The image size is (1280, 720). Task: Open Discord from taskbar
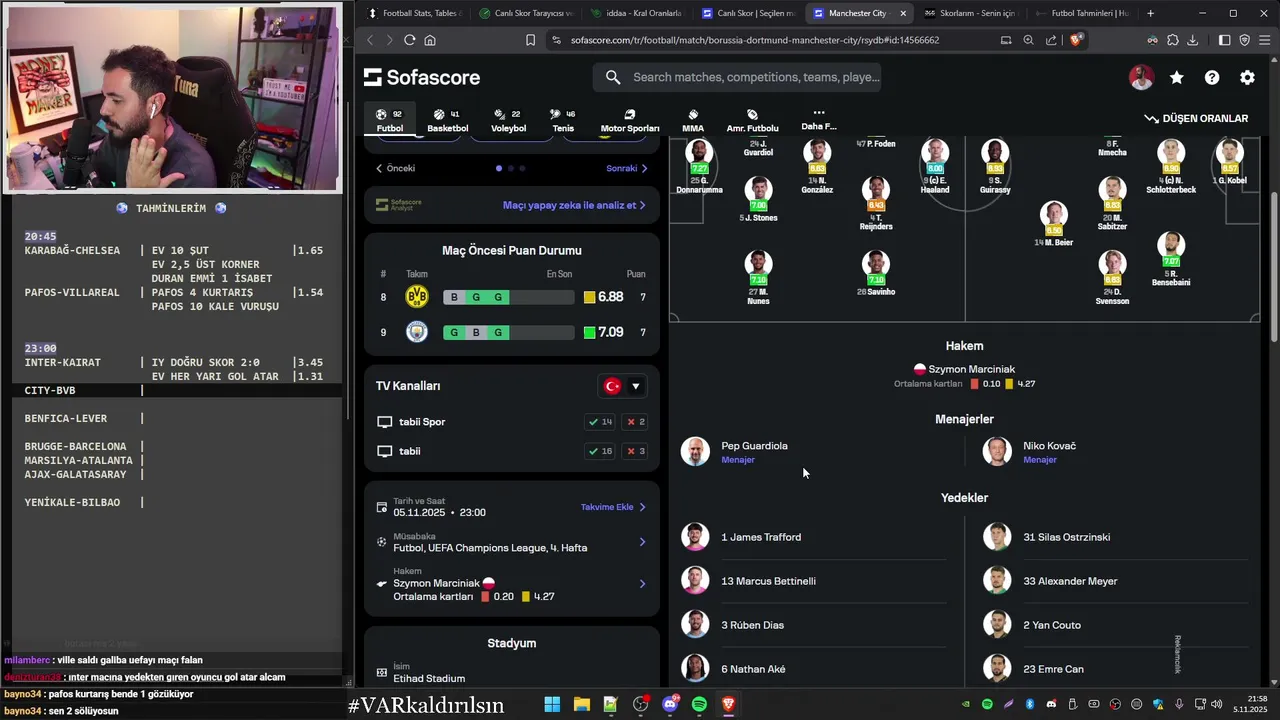(x=670, y=705)
